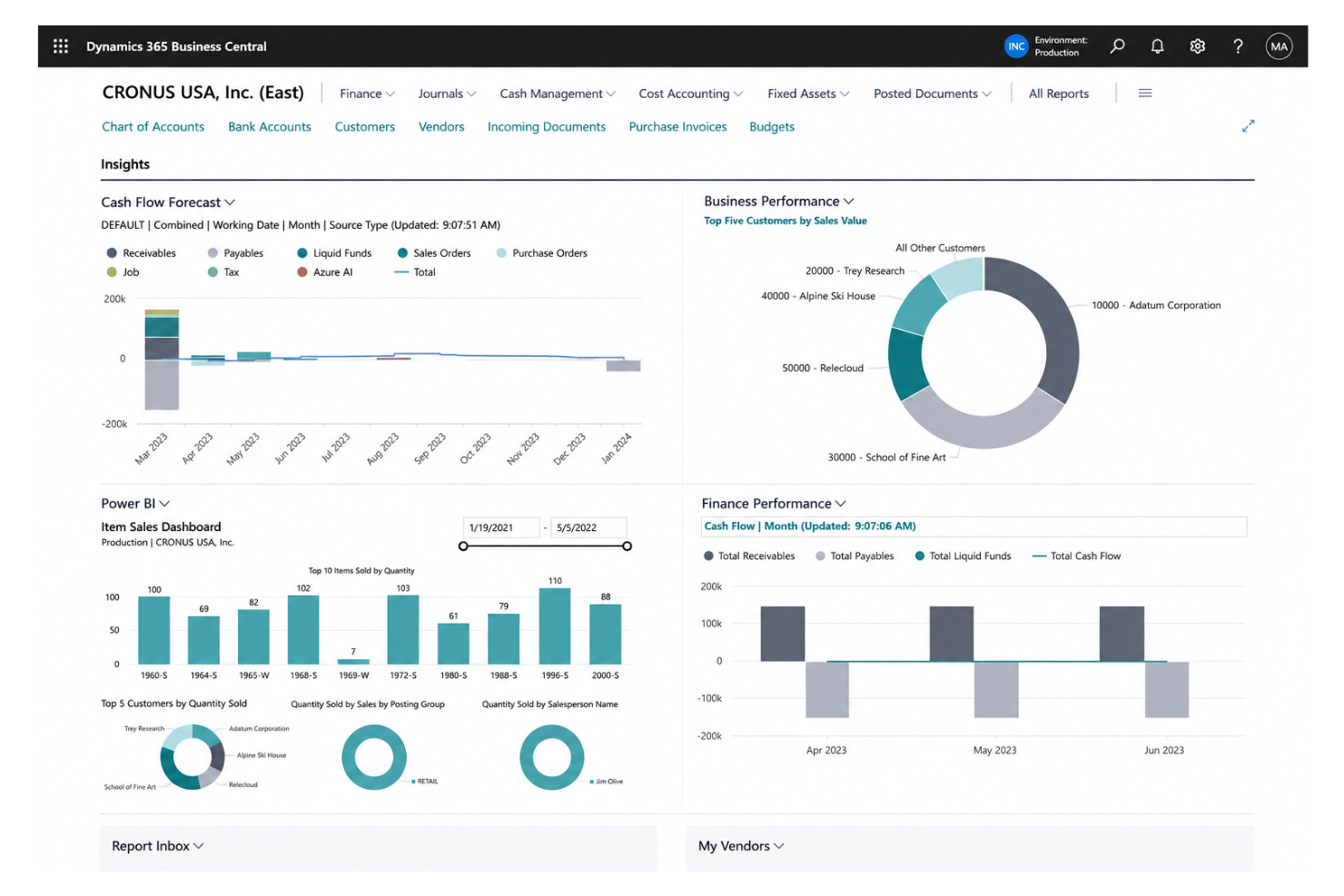Expand page with the diagonal arrows icon
1344x896 pixels.
point(1249,126)
